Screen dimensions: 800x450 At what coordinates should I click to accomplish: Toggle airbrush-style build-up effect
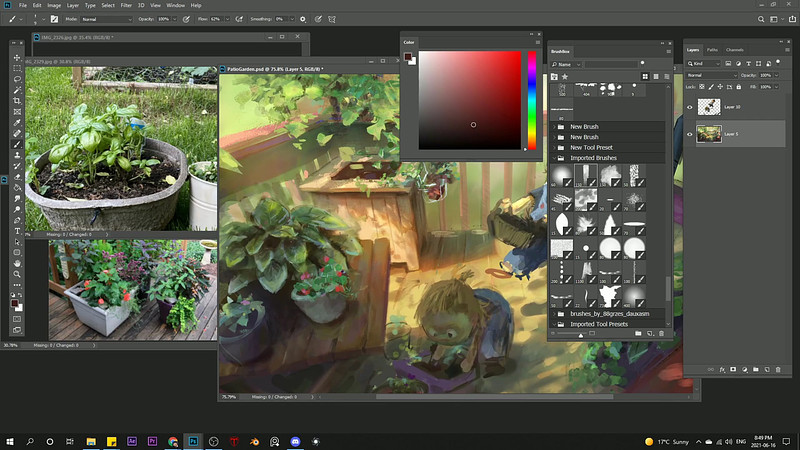(x=239, y=19)
